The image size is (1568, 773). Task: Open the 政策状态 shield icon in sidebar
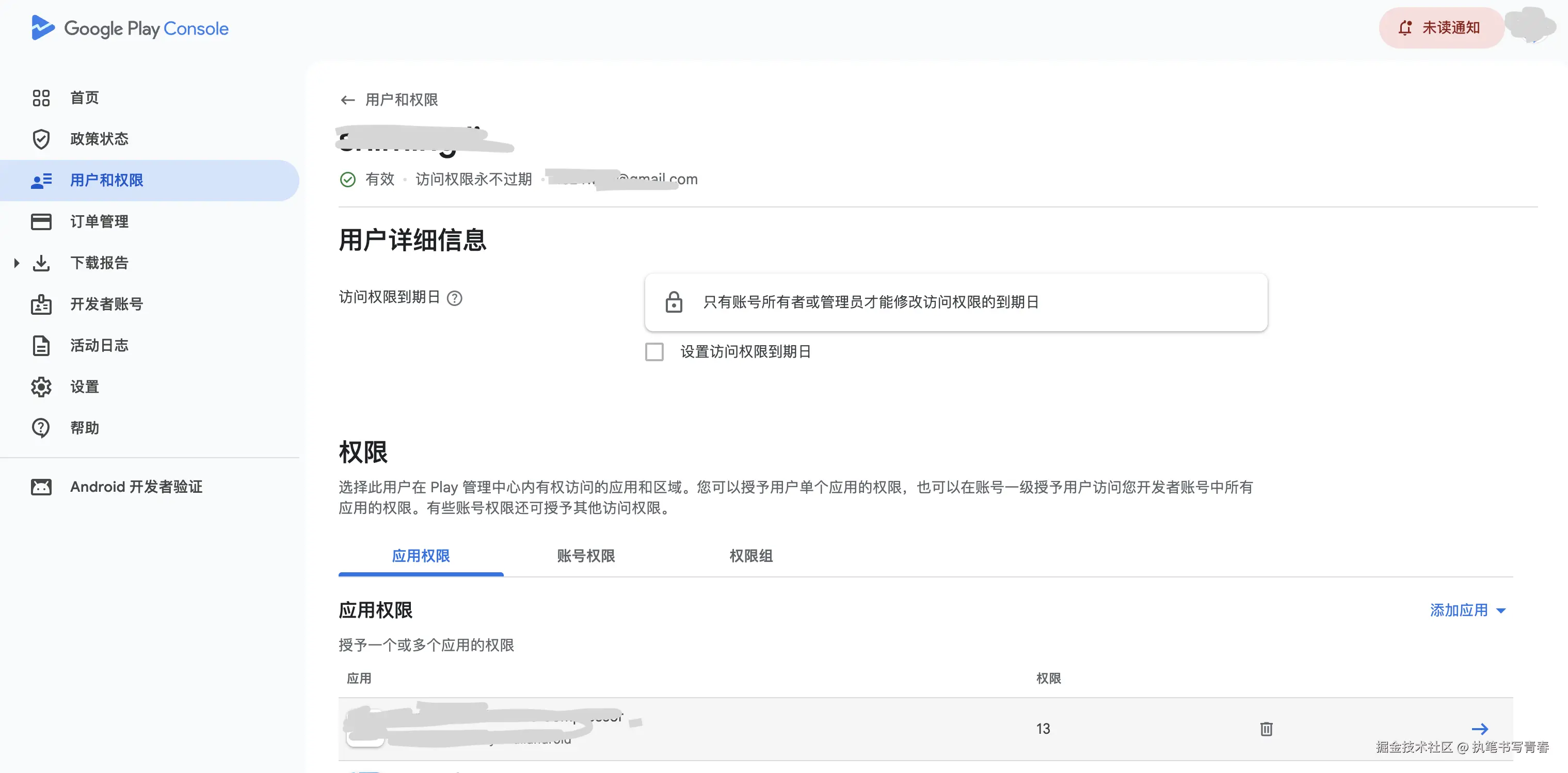41,139
